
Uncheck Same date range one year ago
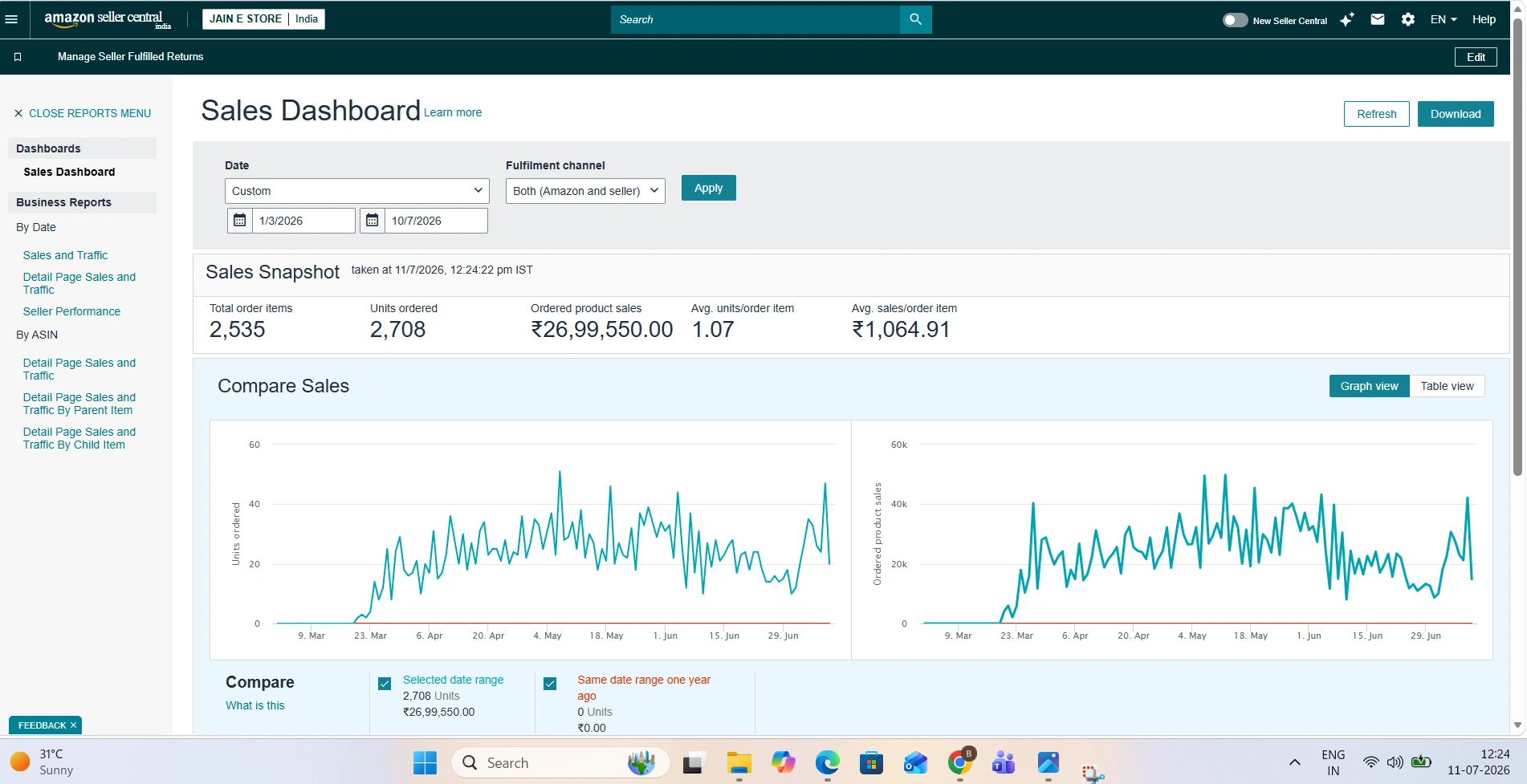550,684
